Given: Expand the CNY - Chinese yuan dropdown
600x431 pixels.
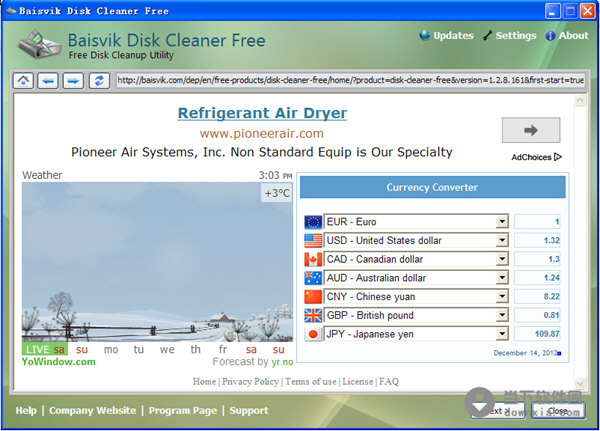Looking at the screenshot, I should pyautogui.click(x=502, y=296).
